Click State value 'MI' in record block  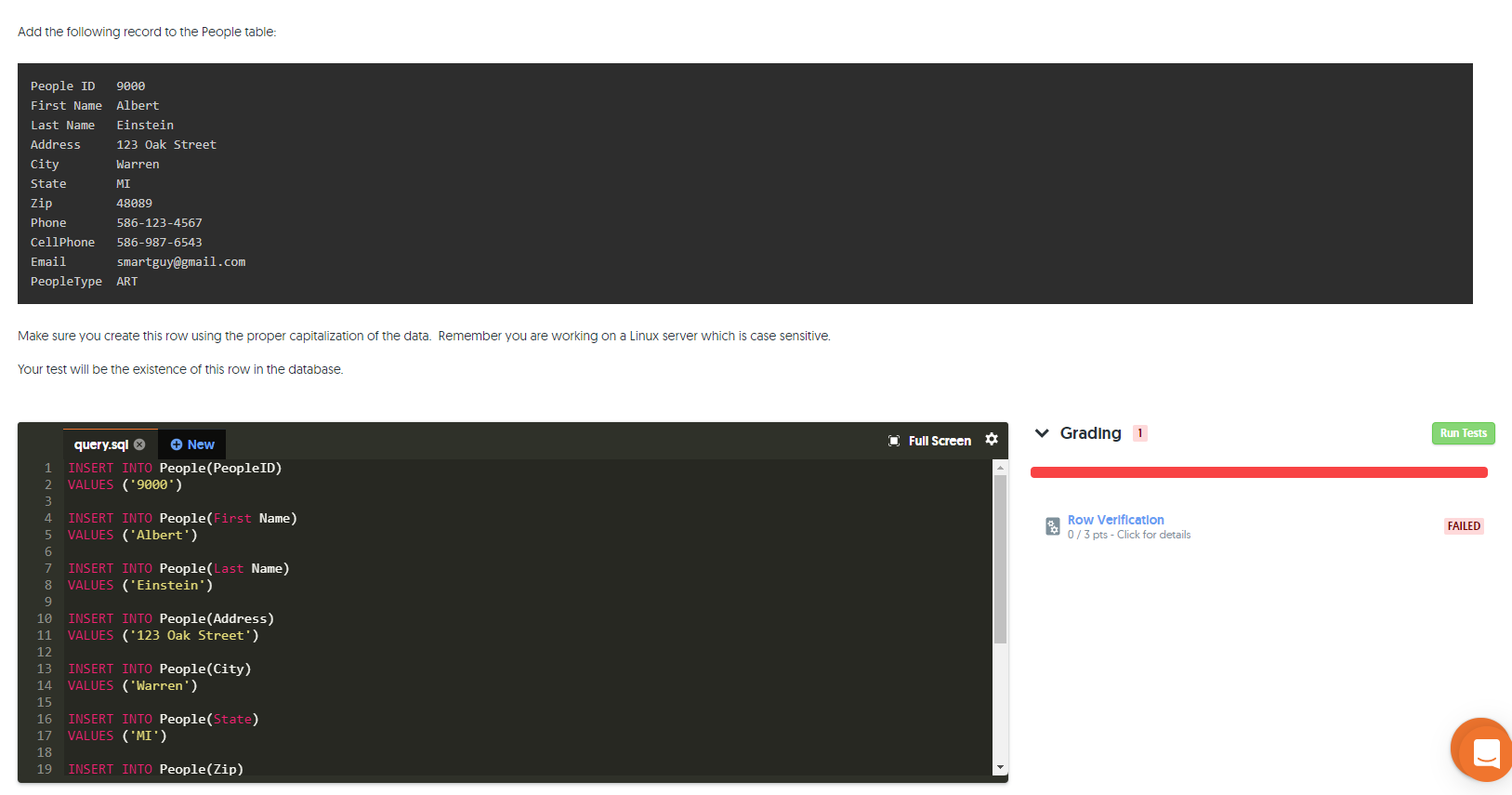[x=124, y=184]
